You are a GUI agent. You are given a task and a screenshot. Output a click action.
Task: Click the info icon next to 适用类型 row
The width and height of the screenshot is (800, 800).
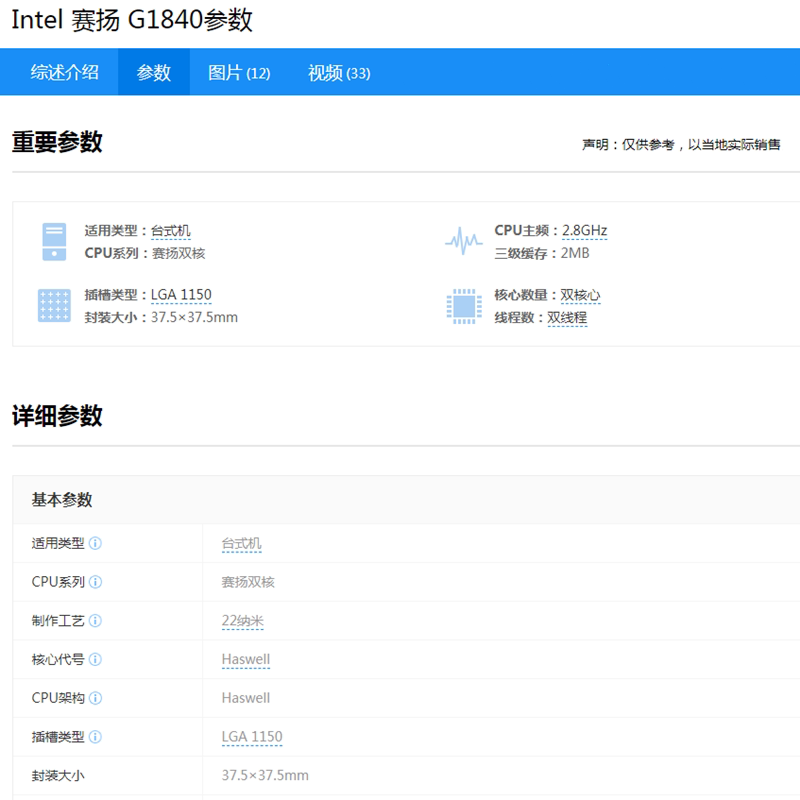pos(95,543)
